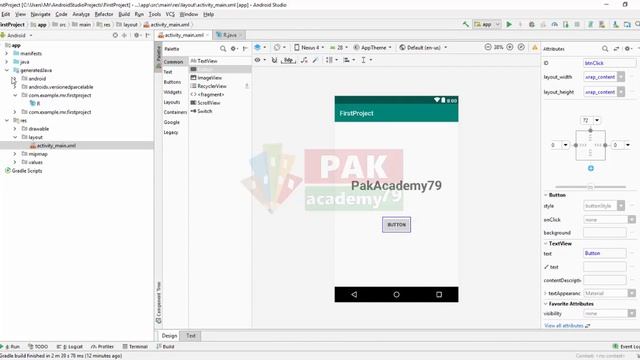Switch to the R.java editor tab
The height and width of the screenshot is (360, 640).
click(x=229, y=35)
